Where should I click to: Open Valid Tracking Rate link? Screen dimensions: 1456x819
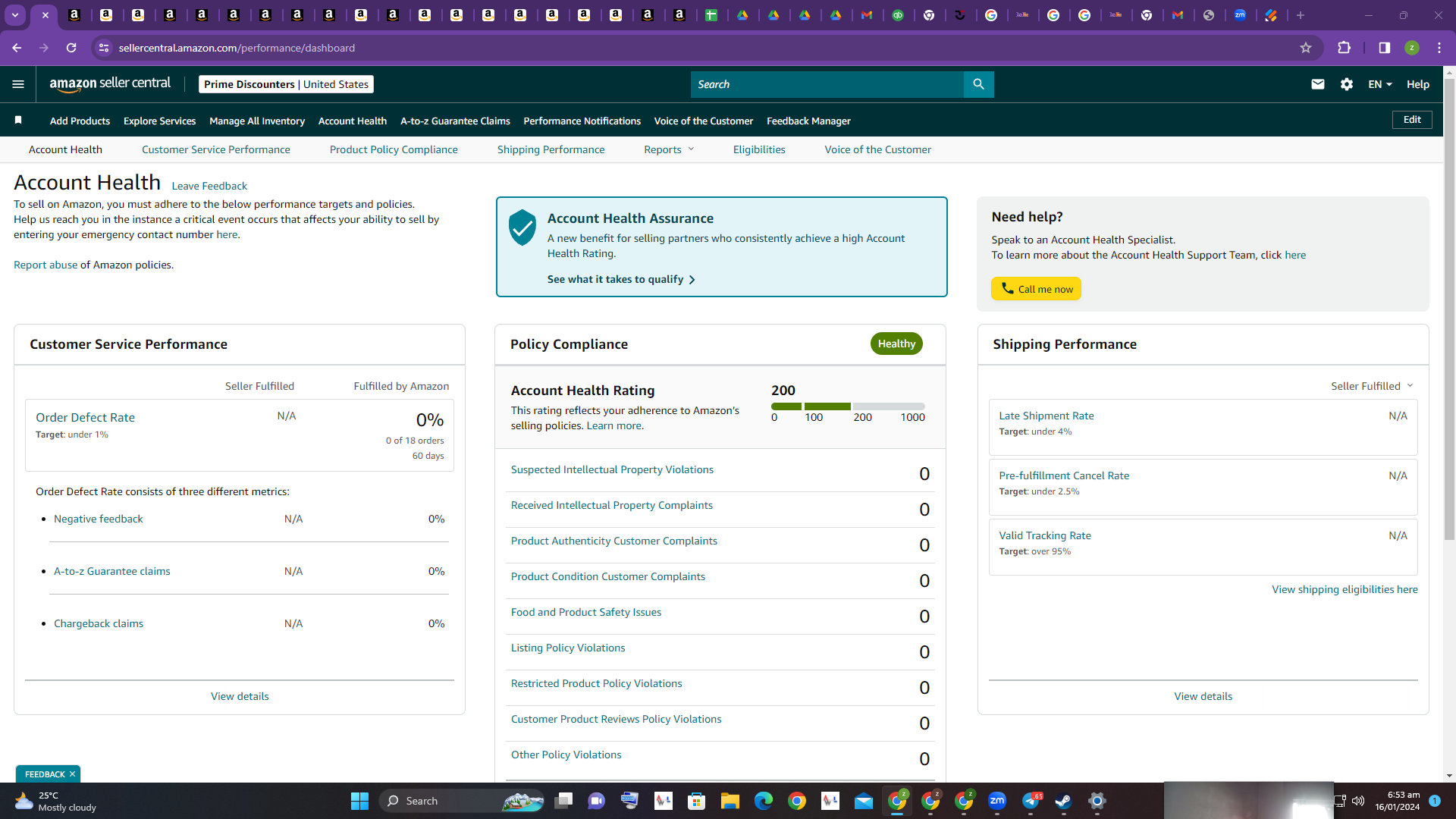click(x=1045, y=535)
